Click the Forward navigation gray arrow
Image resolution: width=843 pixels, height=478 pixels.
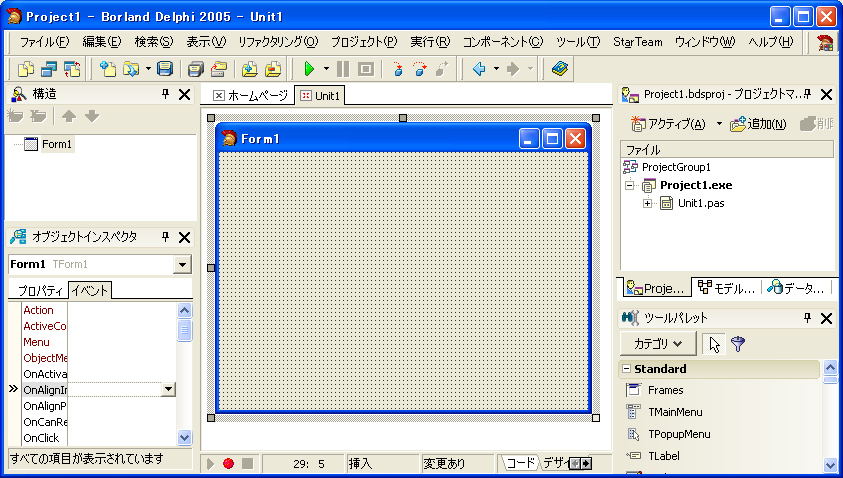(513, 69)
